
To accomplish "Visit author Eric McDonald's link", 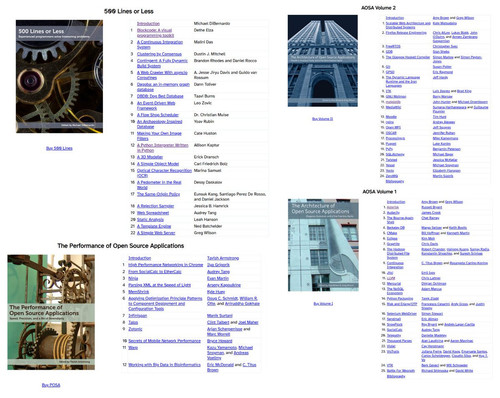I will coord(220,365).
